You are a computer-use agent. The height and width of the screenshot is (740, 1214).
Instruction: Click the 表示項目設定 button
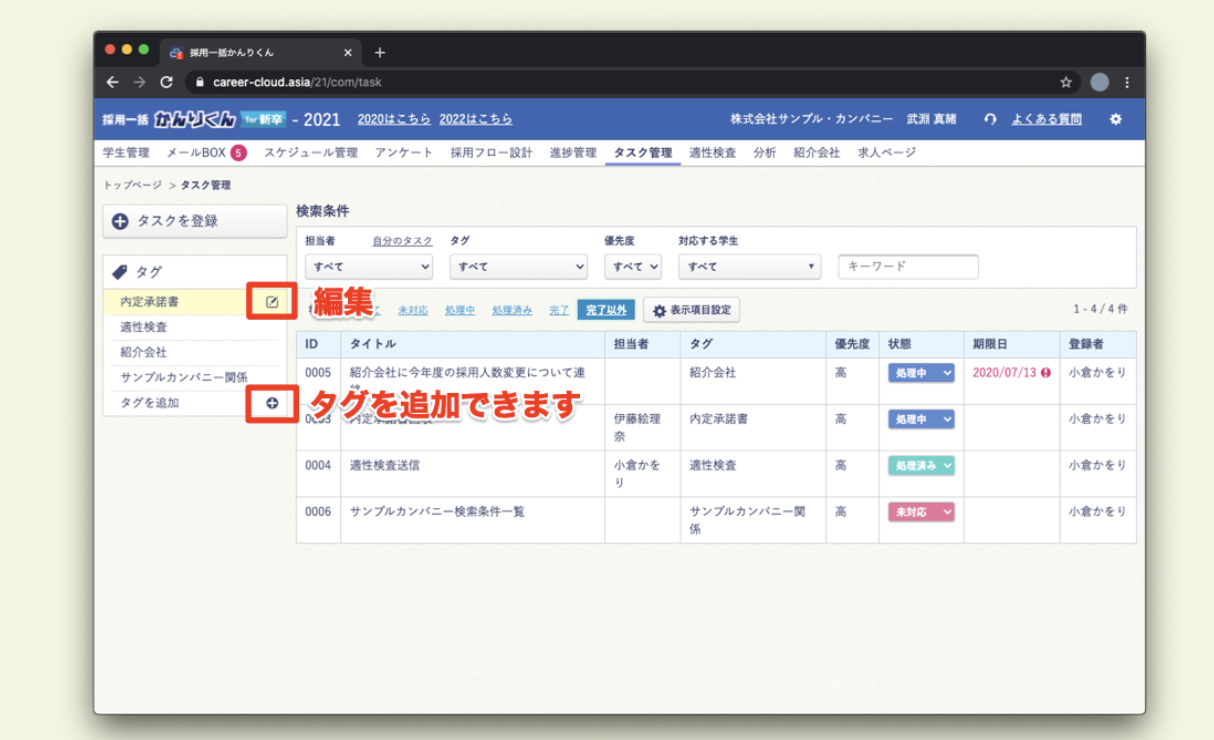(x=691, y=310)
